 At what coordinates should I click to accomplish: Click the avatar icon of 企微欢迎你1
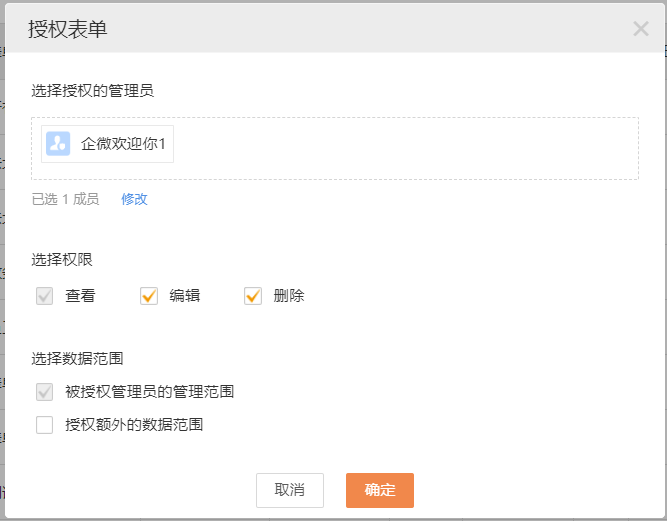(x=58, y=144)
